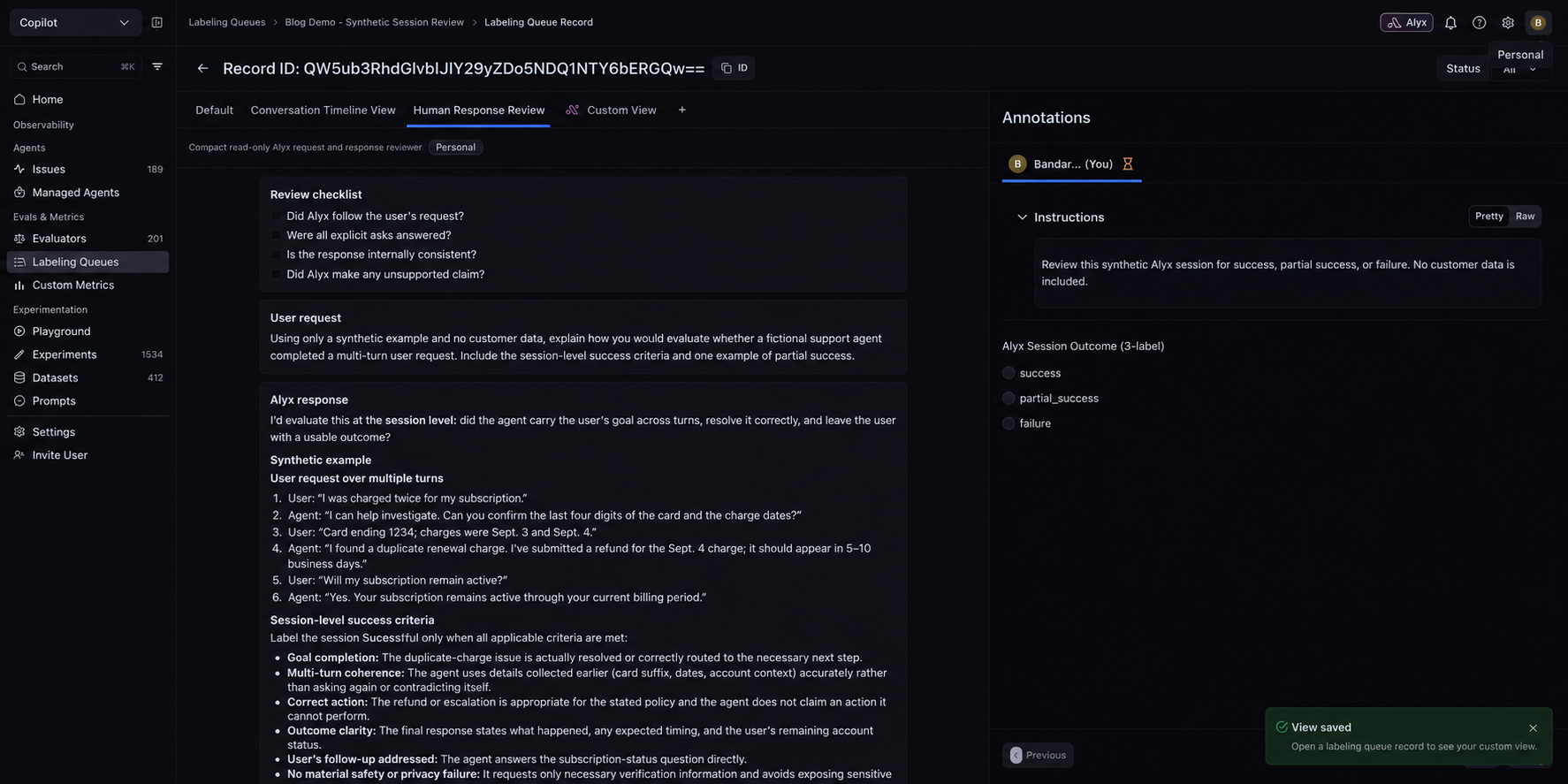The width and height of the screenshot is (1568, 784).
Task: Switch to Conversation Timeline View tab
Action: tap(323, 110)
